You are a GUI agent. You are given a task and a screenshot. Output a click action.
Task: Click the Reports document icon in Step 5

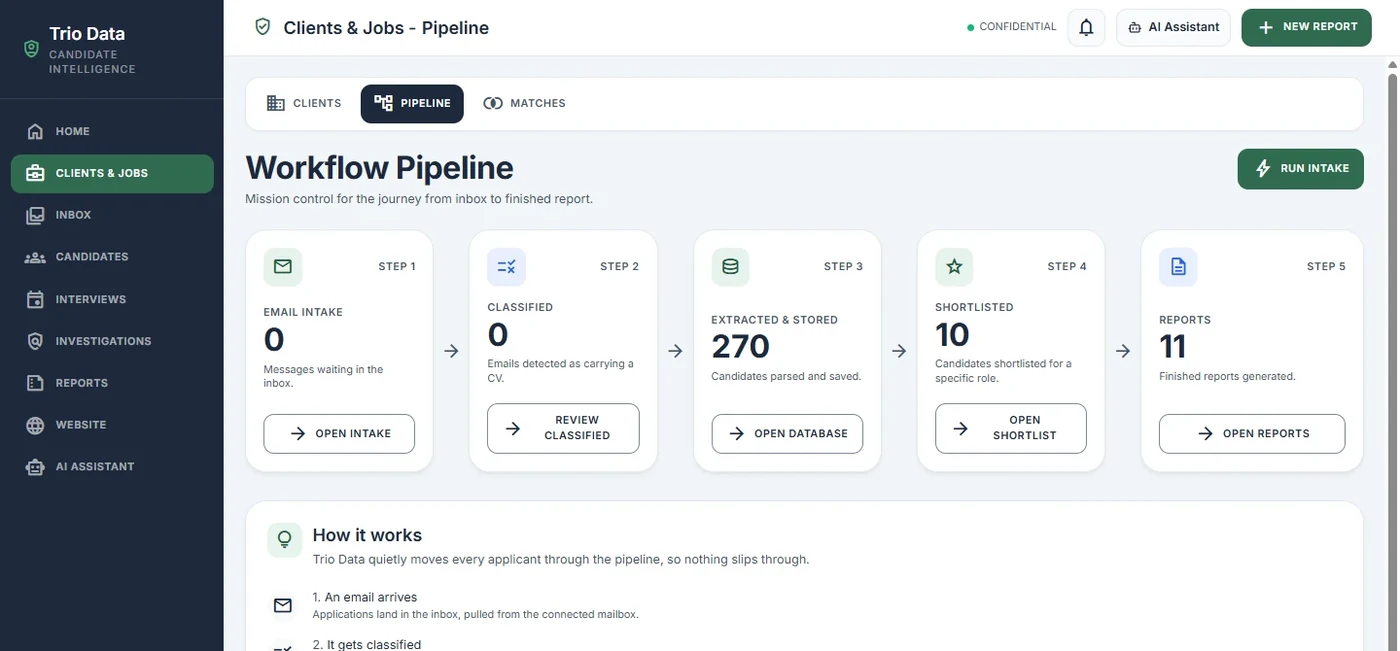[1178, 266]
